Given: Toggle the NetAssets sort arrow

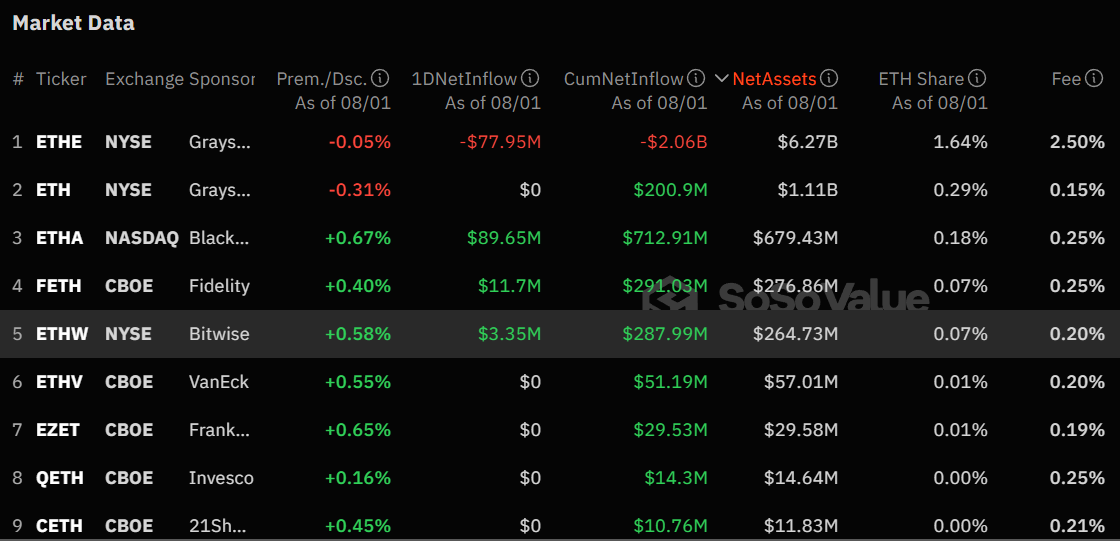Looking at the screenshot, I should pos(721,79).
